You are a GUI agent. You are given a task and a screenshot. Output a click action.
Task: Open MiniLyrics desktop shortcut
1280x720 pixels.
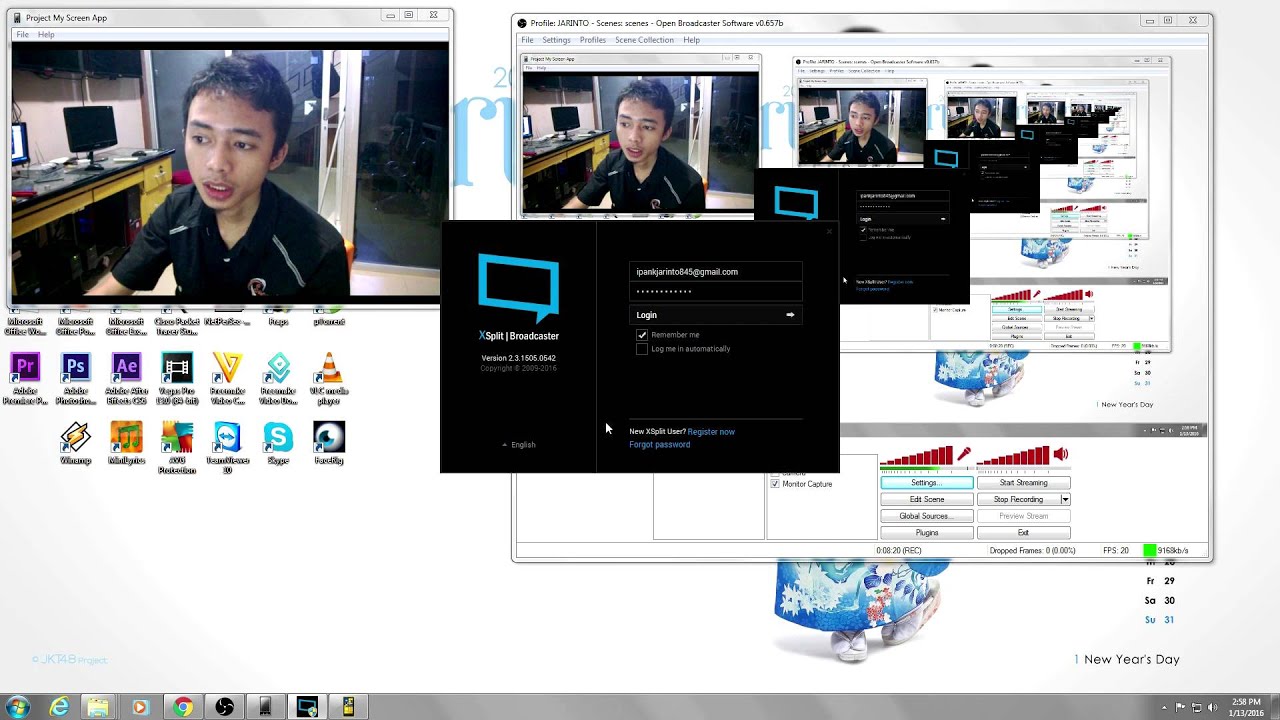[126, 443]
